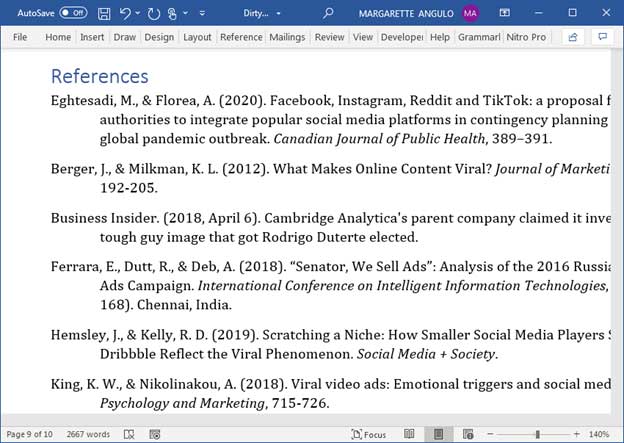Open the Home tab

[x=58, y=37]
